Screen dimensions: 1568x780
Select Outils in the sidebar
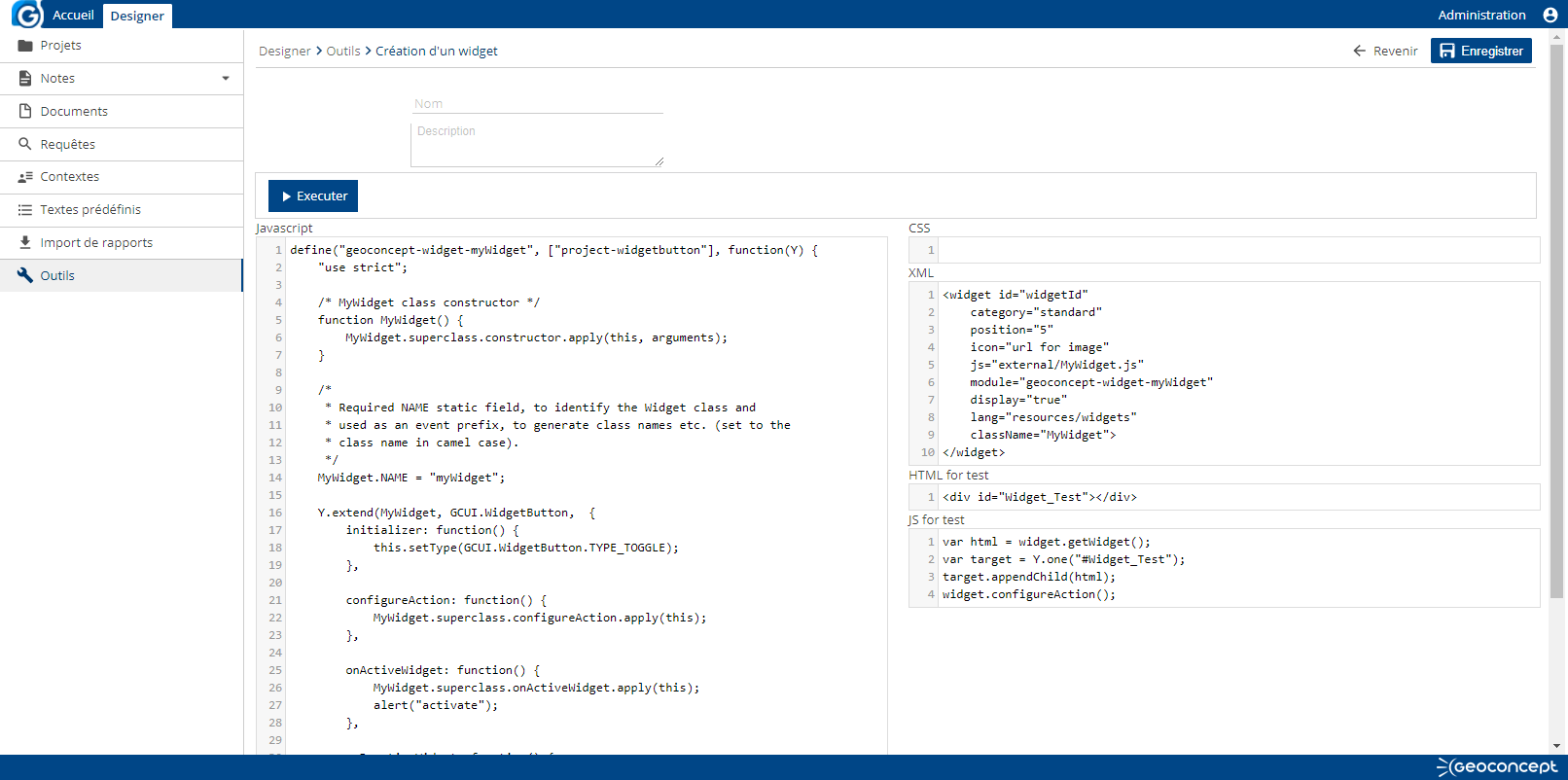click(x=122, y=275)
